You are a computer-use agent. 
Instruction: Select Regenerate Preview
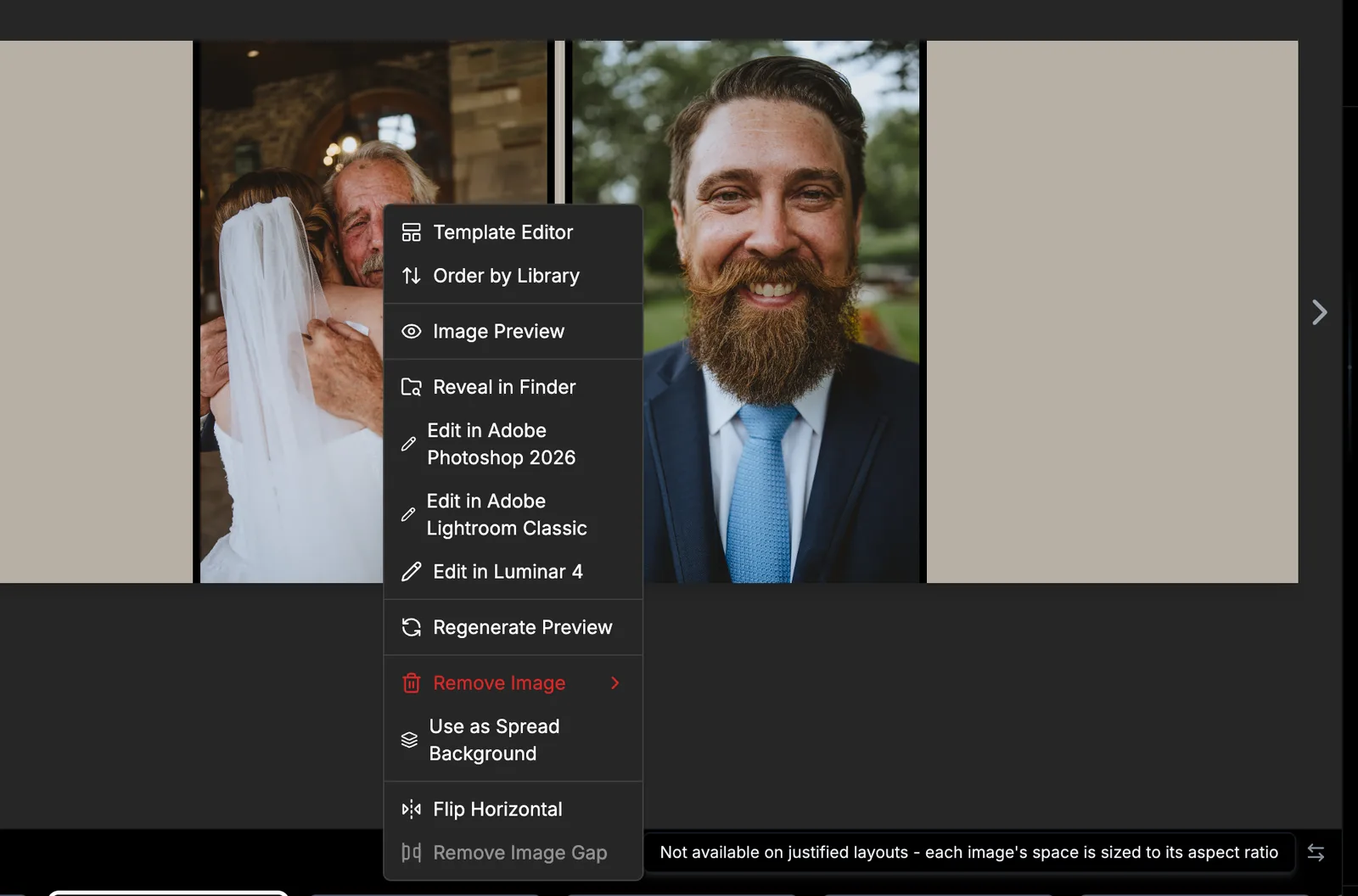pyautogui.click(x=513, y=627)
